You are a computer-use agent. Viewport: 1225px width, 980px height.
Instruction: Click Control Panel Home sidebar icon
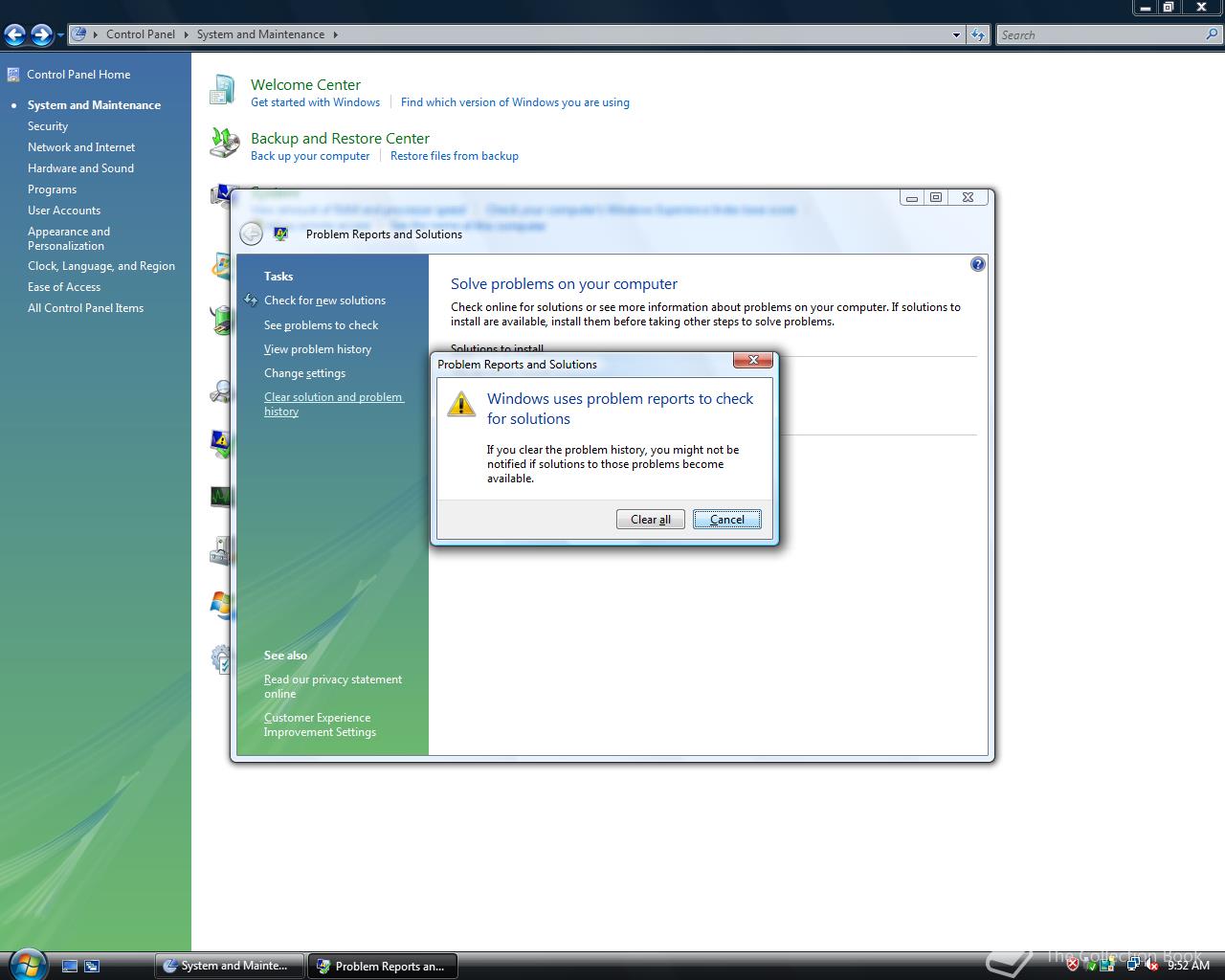(x=13, y=74)
